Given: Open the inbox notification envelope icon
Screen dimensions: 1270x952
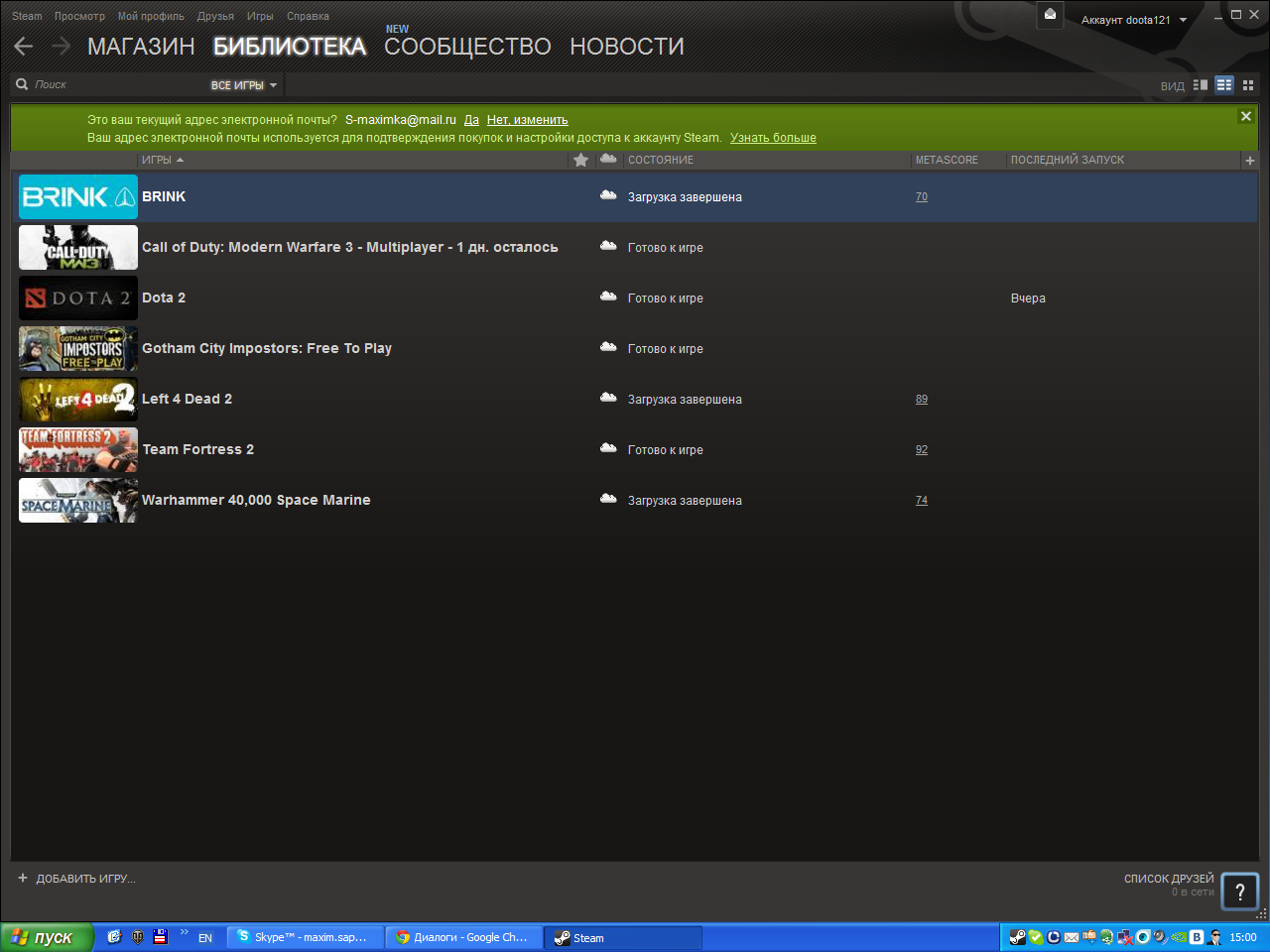Looking at the screenshot, I should 1050,15.
